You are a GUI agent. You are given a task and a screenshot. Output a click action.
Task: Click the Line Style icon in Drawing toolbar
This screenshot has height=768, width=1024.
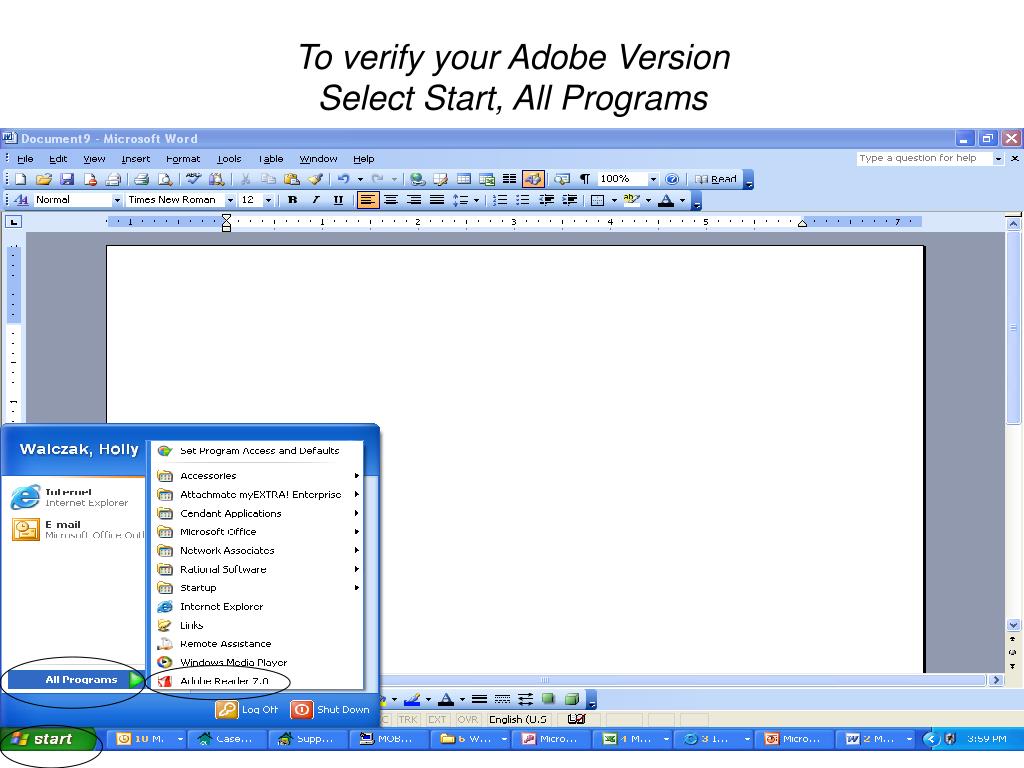pos(479,699)
